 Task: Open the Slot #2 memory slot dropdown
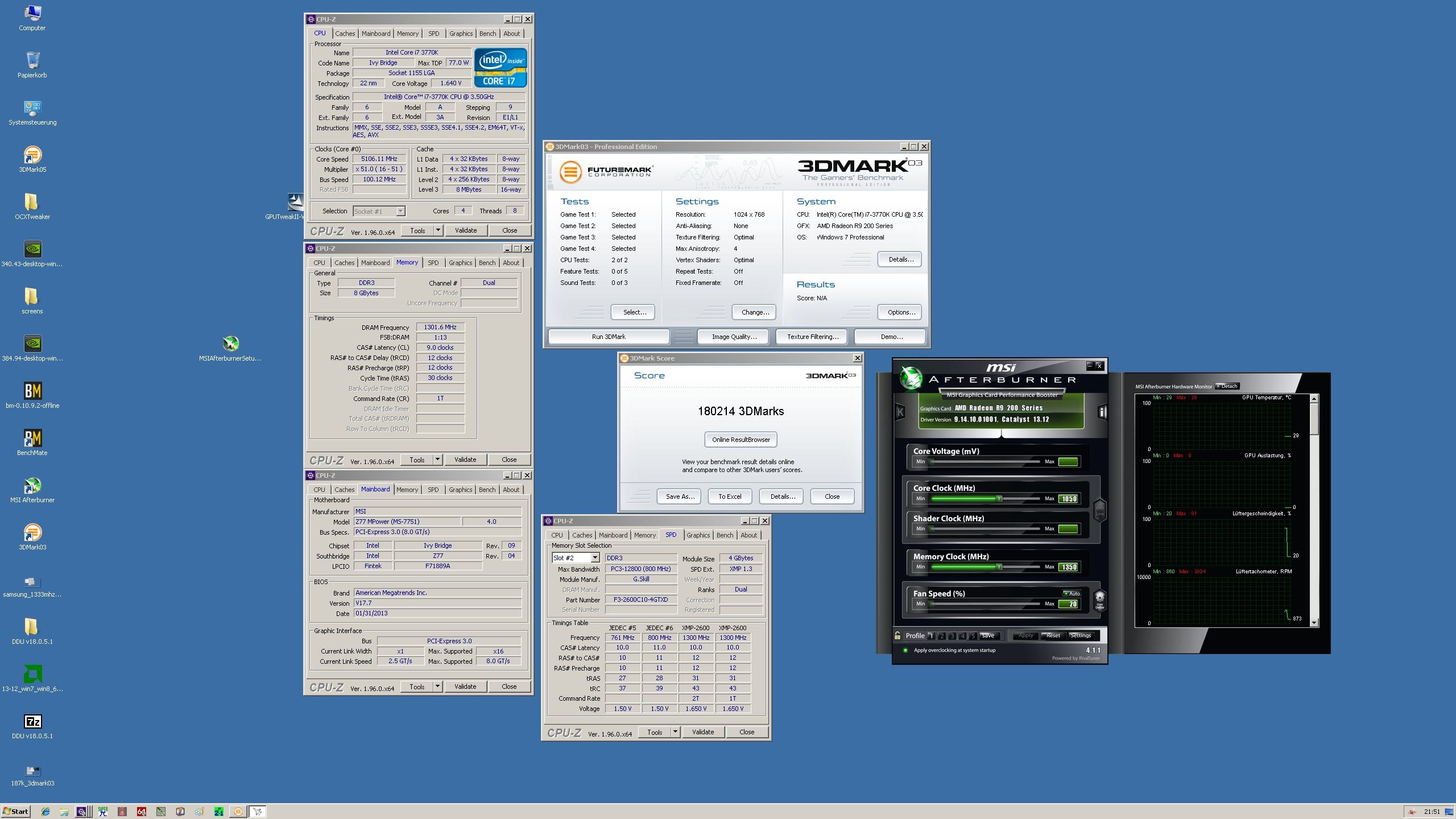[x=595, y=558]
